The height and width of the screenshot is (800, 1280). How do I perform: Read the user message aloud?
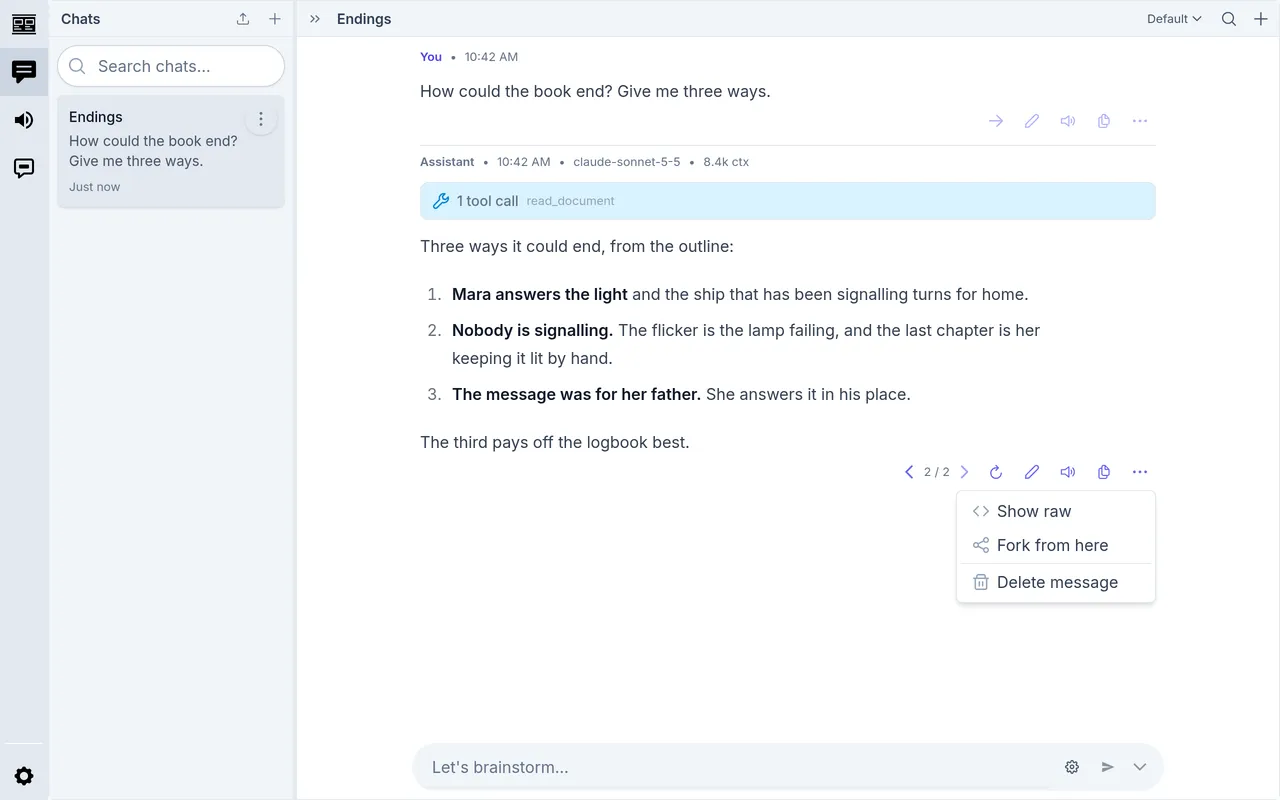[1068, 121]
